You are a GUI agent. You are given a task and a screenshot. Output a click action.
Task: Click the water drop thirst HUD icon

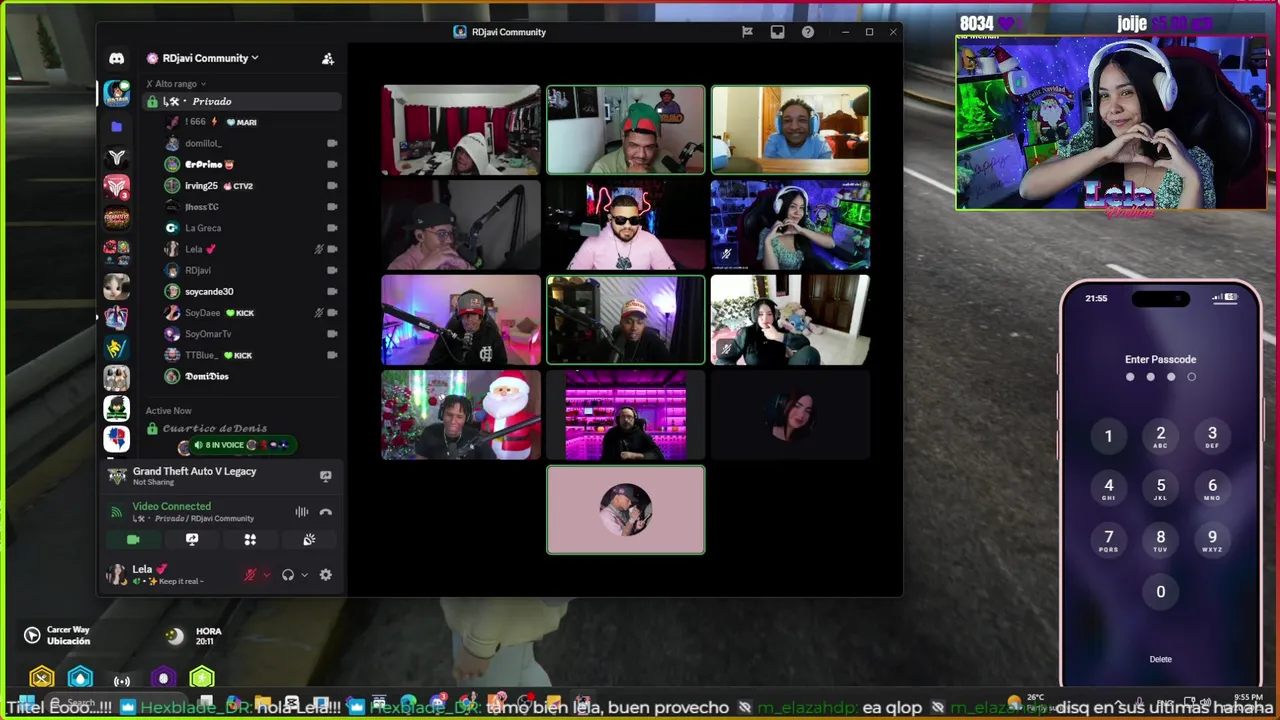(x=81, y=678)
